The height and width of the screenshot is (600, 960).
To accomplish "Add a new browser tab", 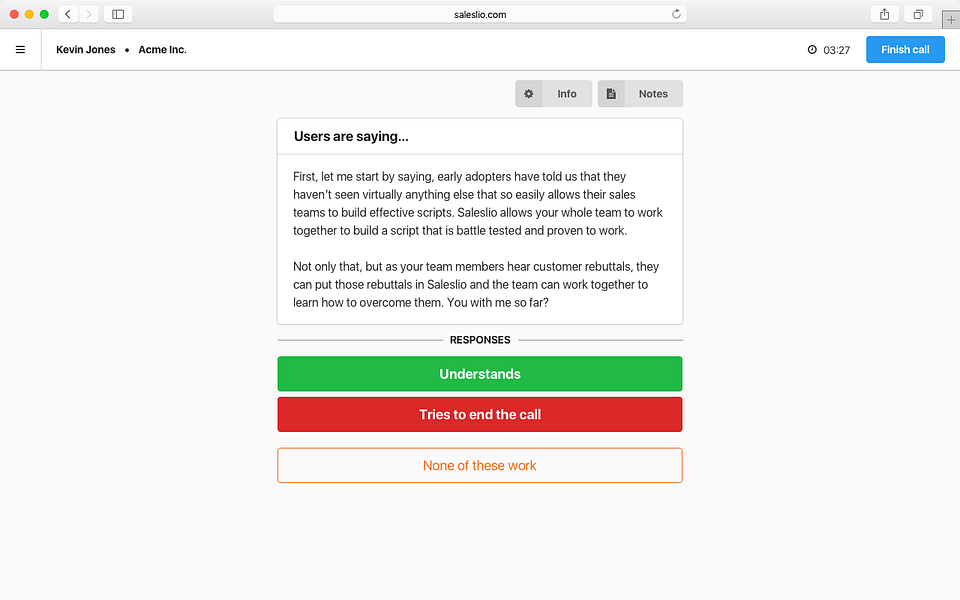I will pos(951,20).
